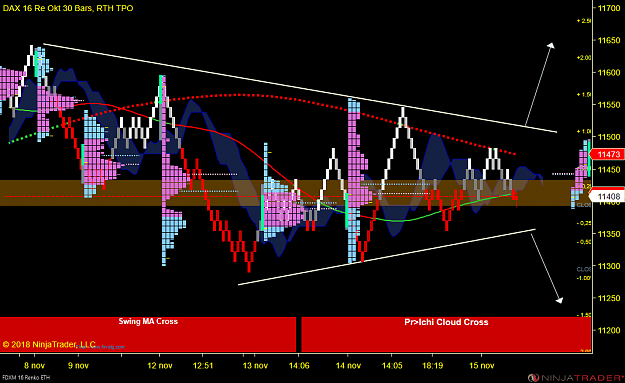Click the '13 nov' date label
This screenshot has height=383, width=625.
[x=255, y=365]
